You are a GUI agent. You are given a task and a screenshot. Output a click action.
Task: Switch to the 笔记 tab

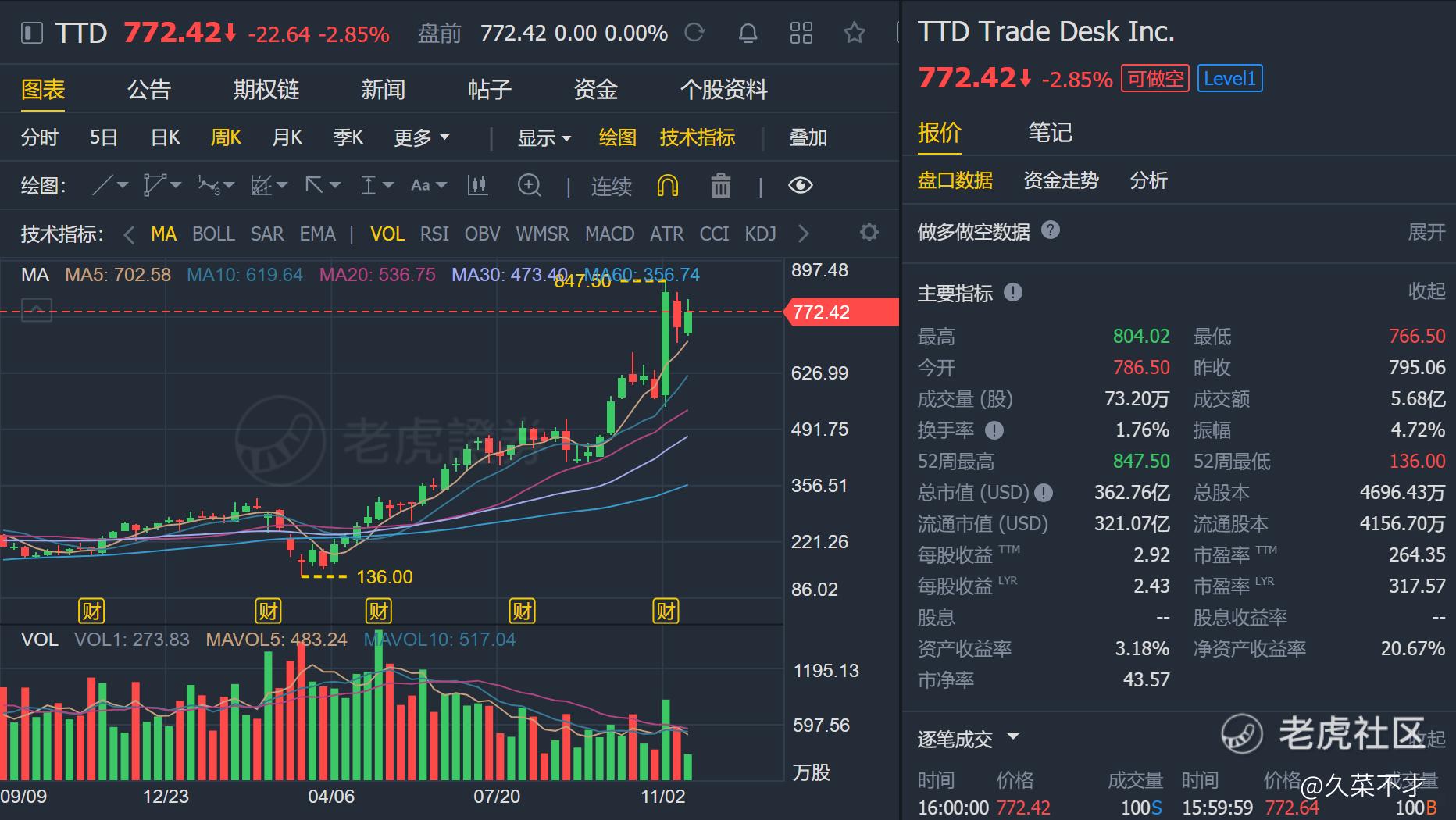[x=1050, y=132]
